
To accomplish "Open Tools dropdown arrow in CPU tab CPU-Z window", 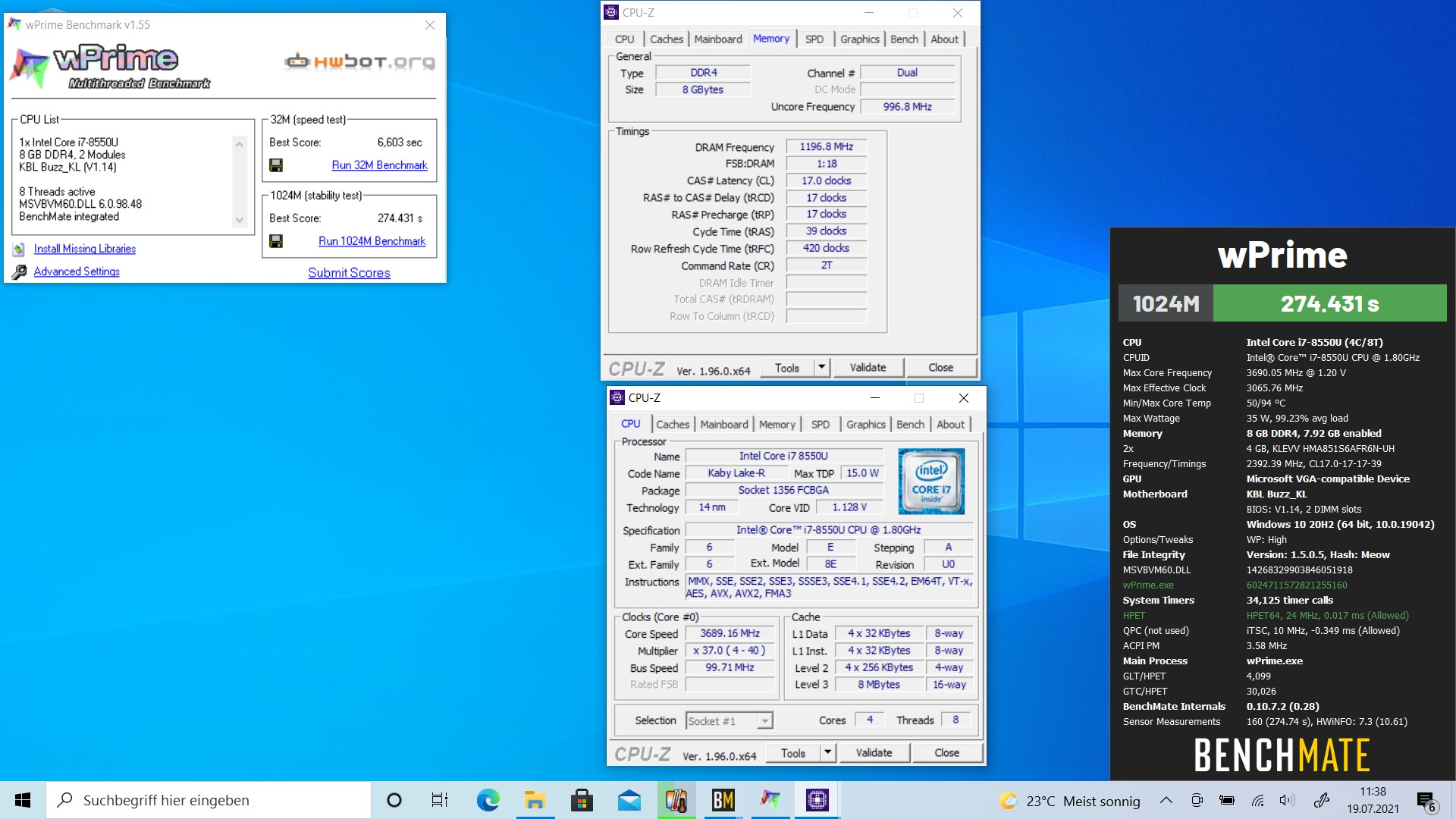I will click(827, 753).
